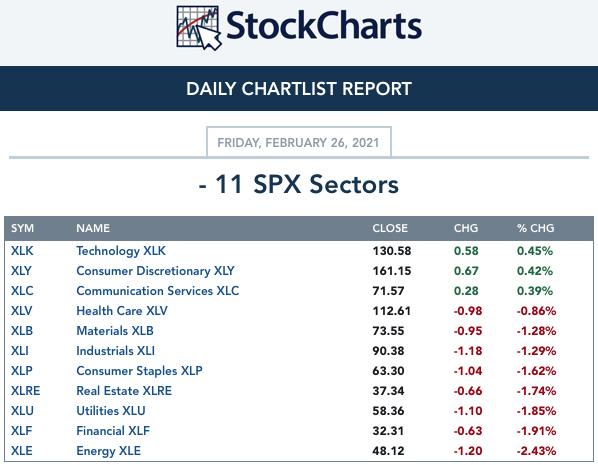Open Industrials XLI chart link
The width and height of the screenshot is (598, 465).
(x=116, y=351)
